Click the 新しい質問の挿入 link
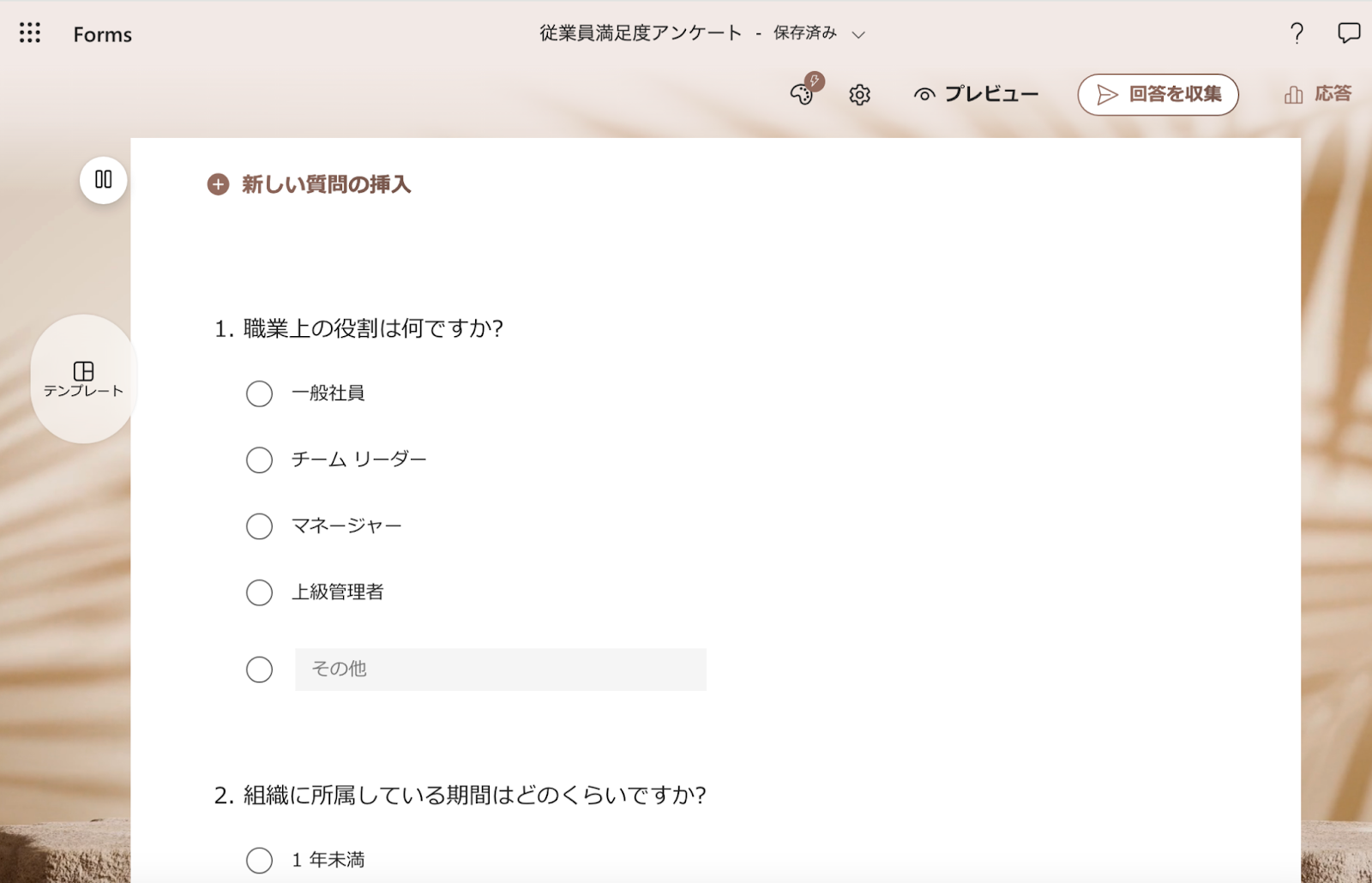Image resolution: width=1372 pixels, height=883 pixels. [325, 183]
